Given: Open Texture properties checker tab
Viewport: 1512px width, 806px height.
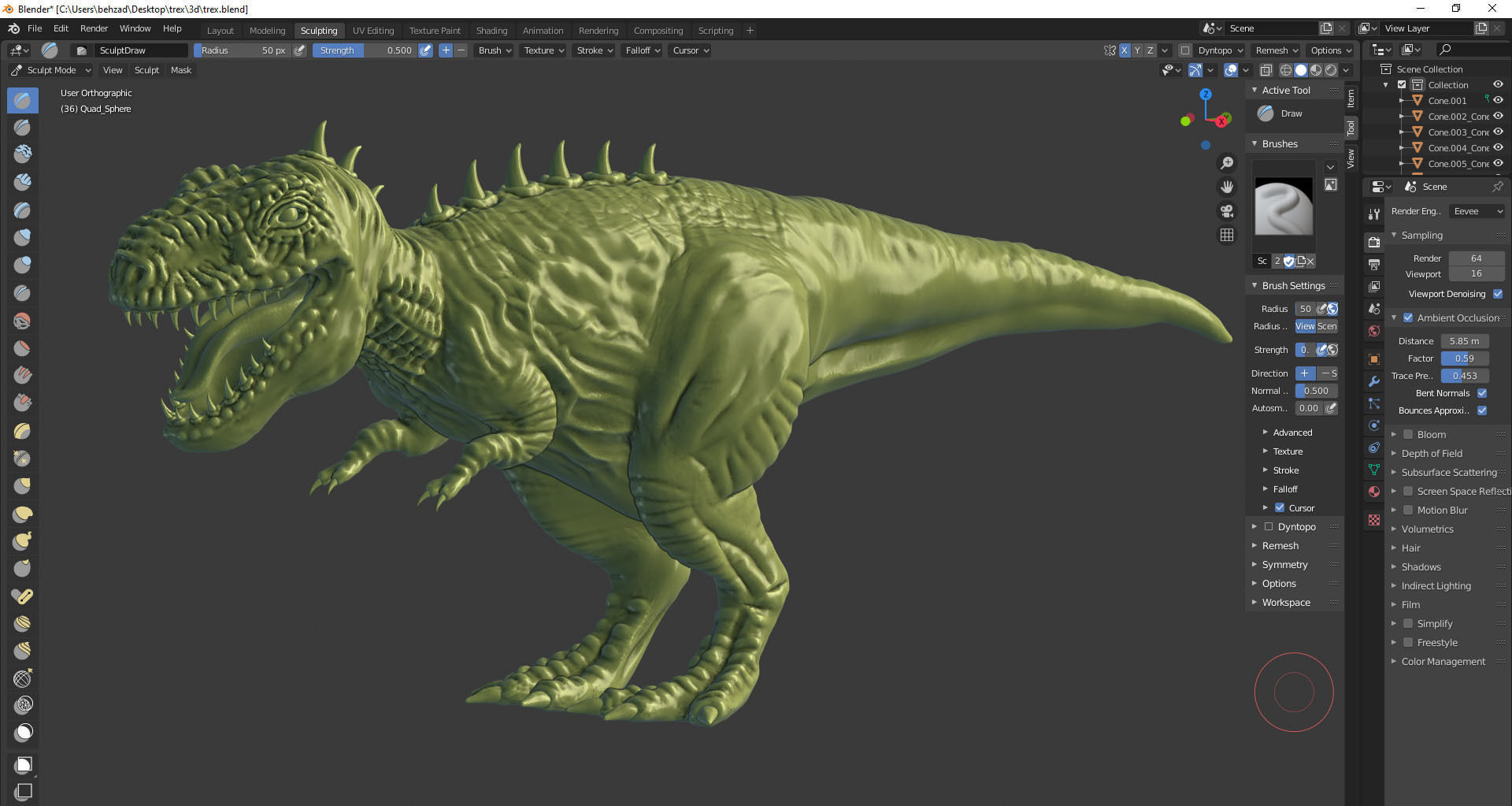Looking at the screenshot, I should (1374, 520).
